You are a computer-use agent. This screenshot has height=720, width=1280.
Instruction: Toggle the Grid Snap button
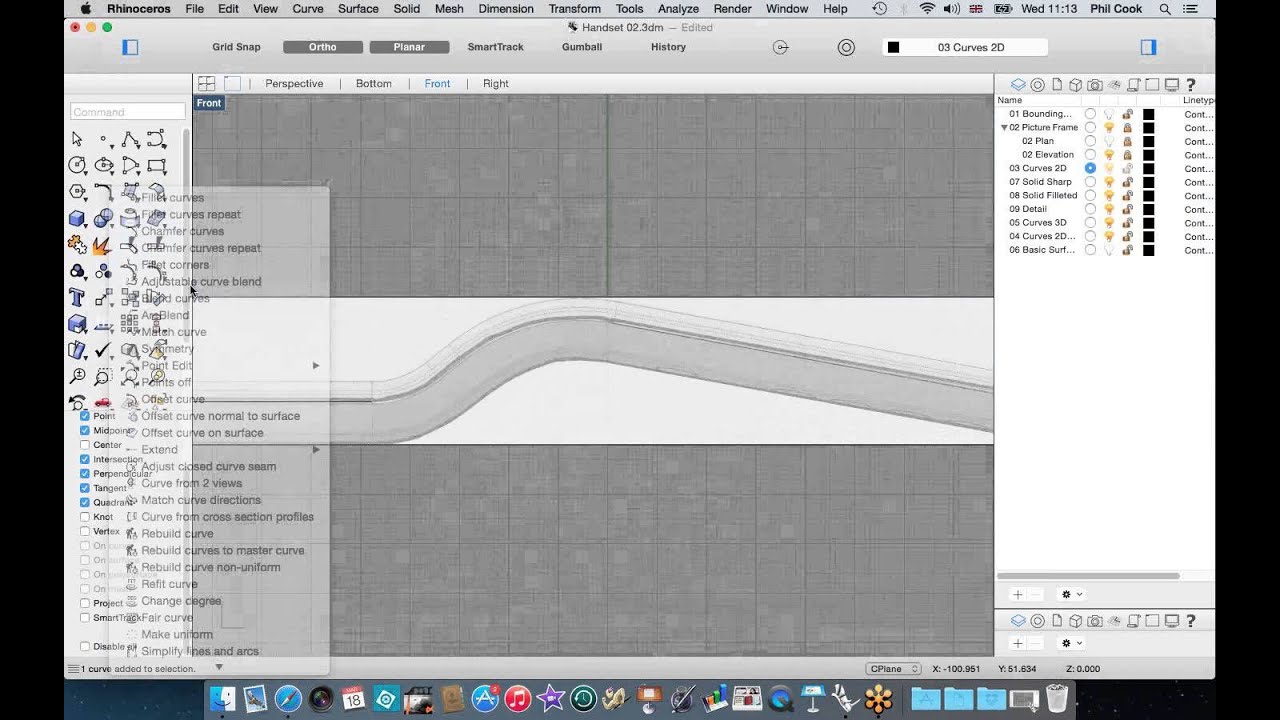[236, 47]
